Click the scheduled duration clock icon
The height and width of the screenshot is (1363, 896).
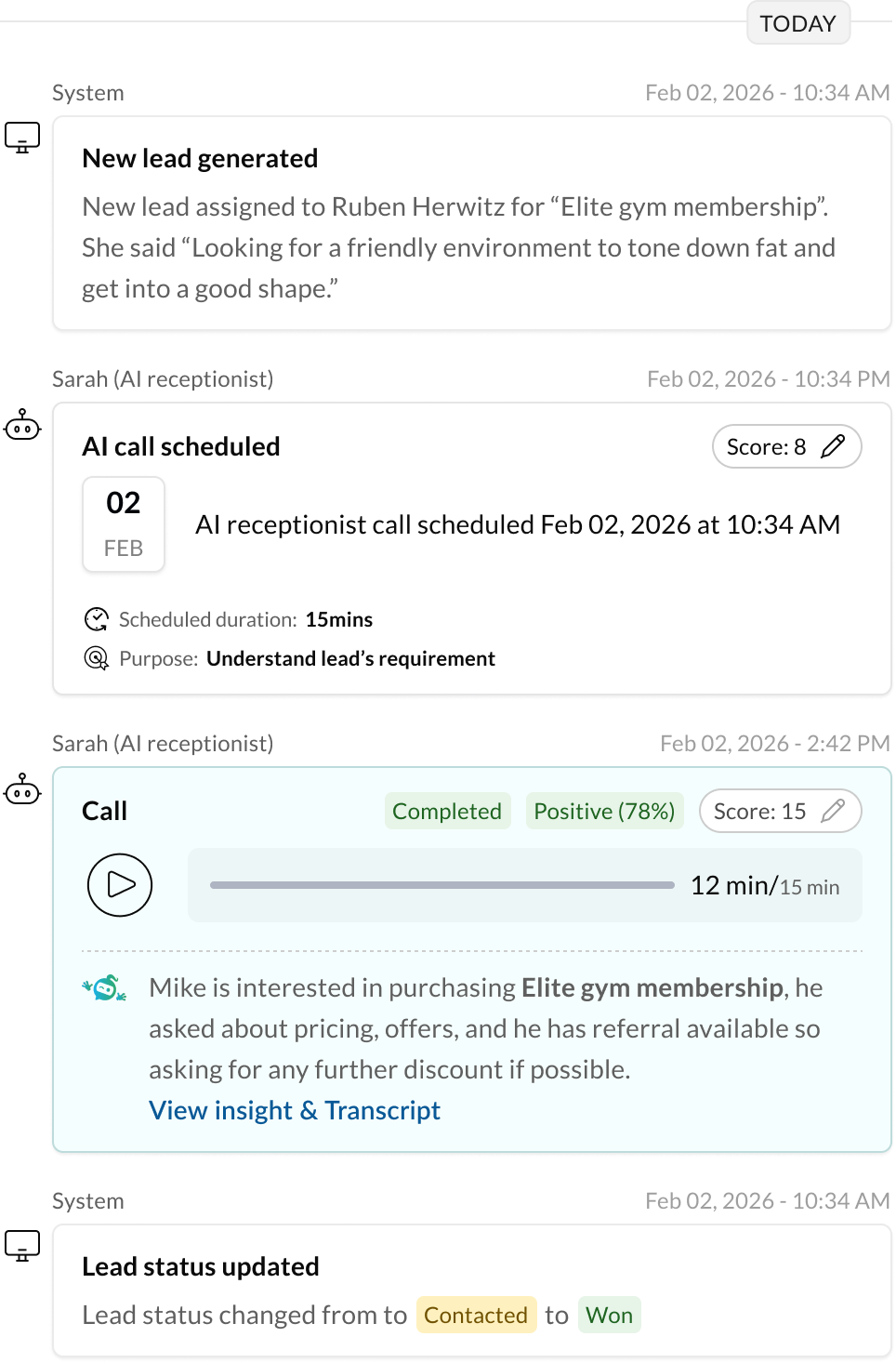(x=97, y=619)
